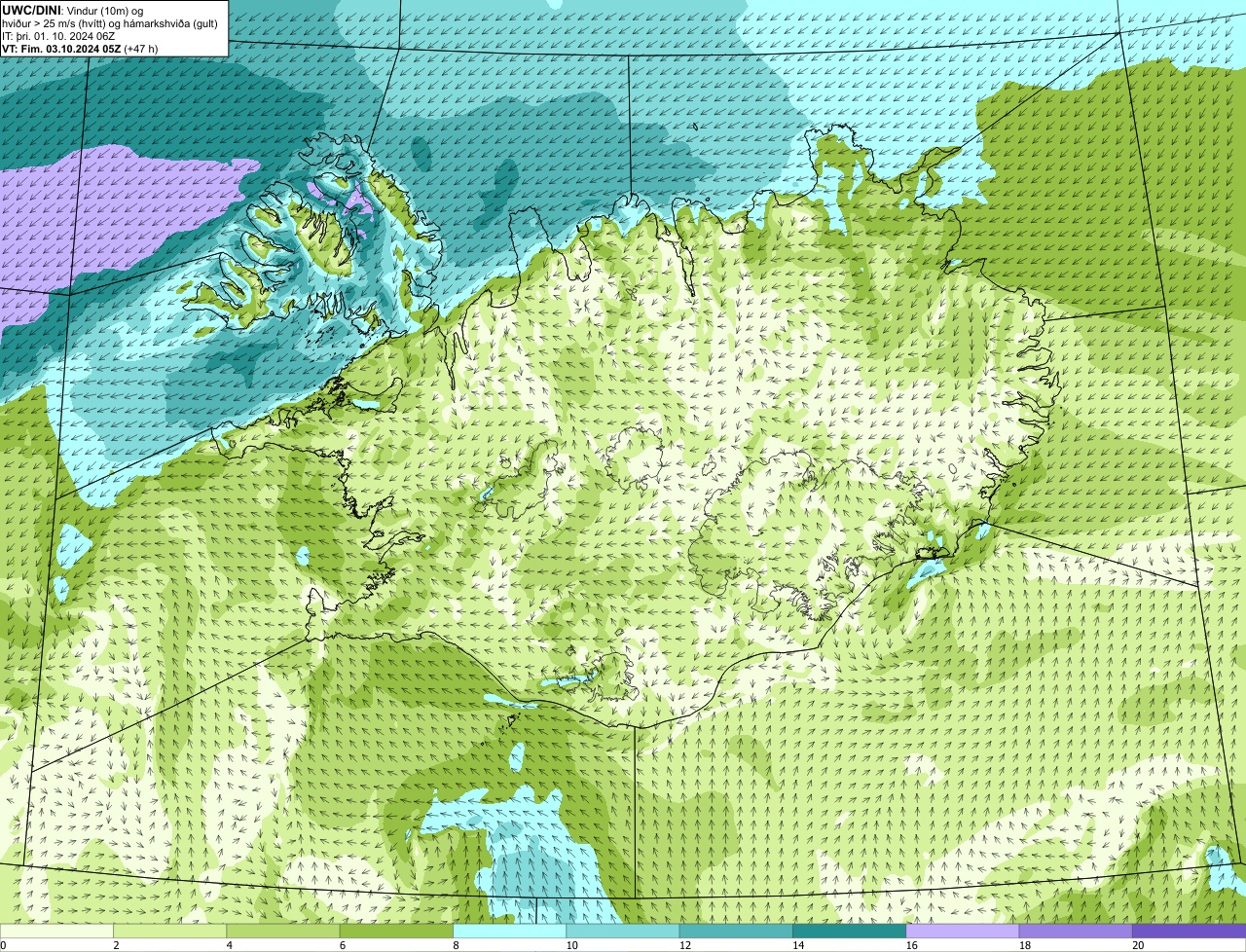Click the 'VT: Fim. 03.10.2024 05Z' line

tap(60, 48)
